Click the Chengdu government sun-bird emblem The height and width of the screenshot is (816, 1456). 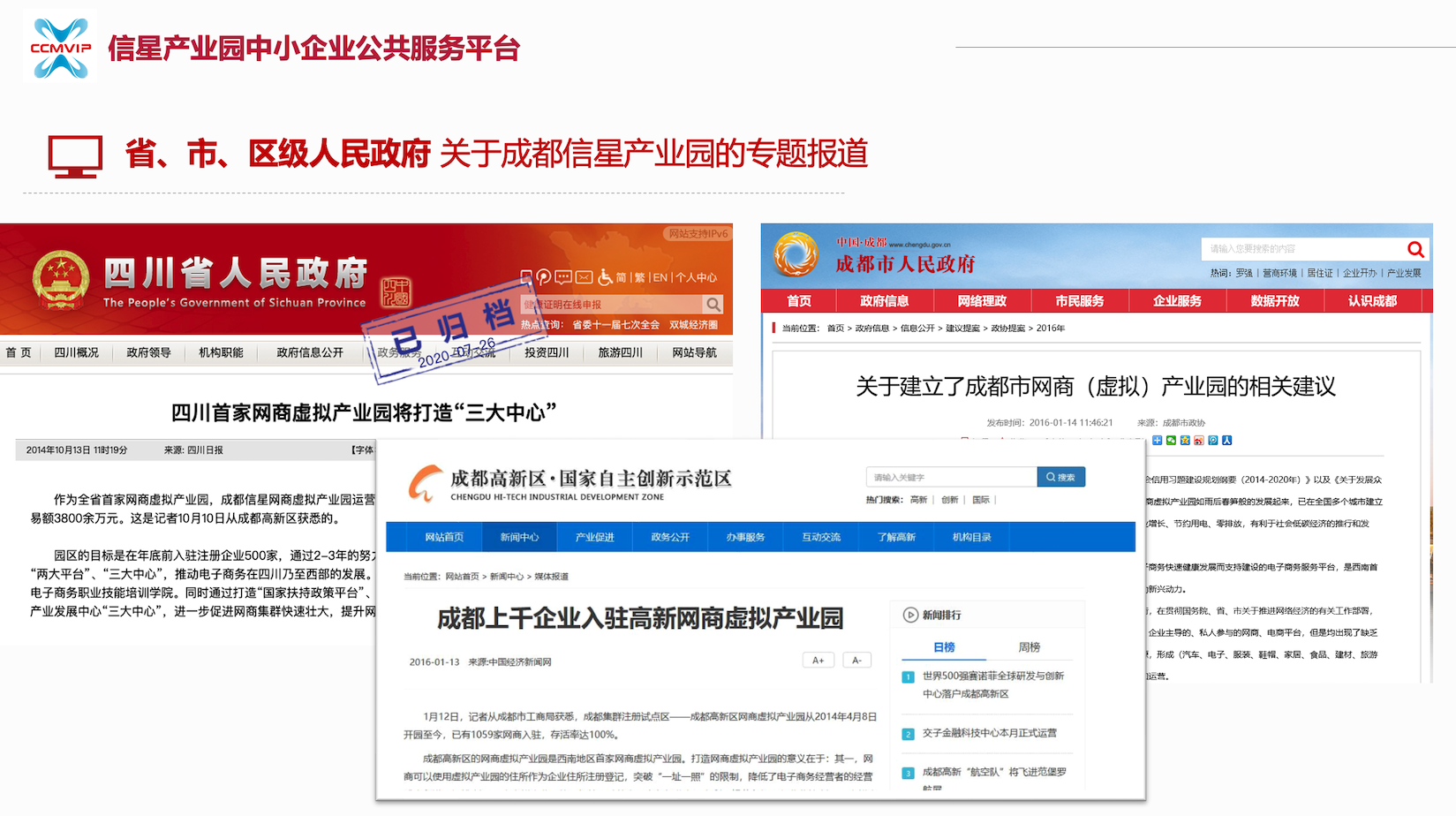click(x=796, y=254)
